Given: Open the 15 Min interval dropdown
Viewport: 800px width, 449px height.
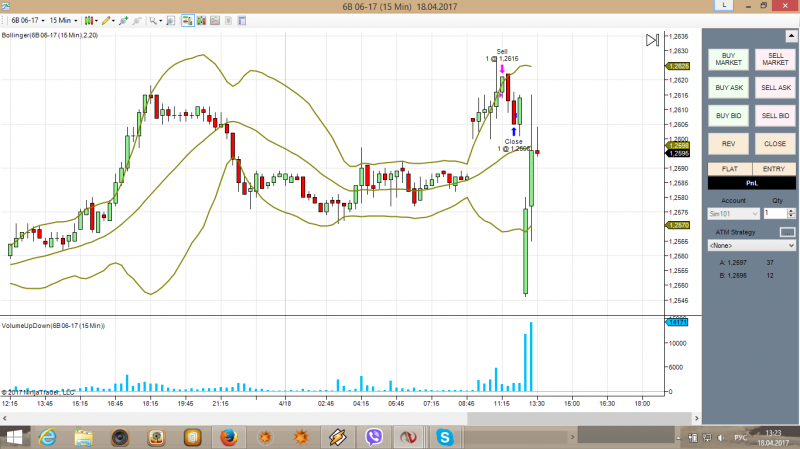Looking at the screenshot, I should click(x=63, y=20).
